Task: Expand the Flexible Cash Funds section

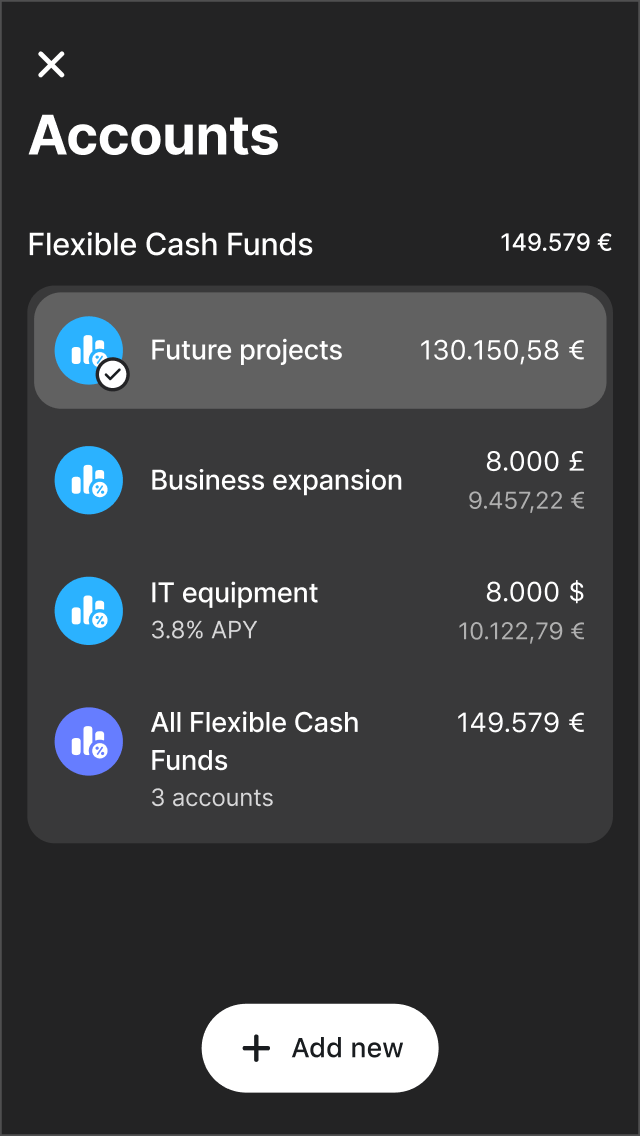Action: pos(171,244)
